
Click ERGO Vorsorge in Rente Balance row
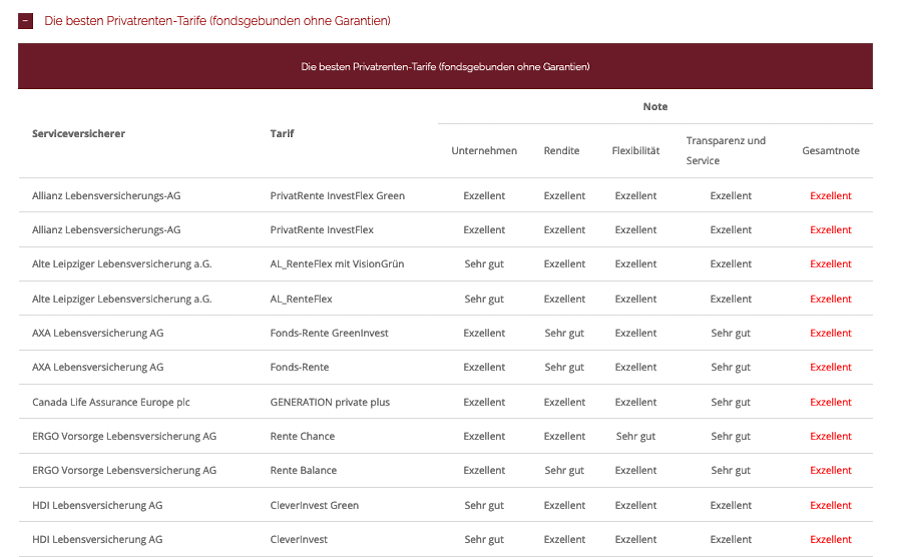124,470
